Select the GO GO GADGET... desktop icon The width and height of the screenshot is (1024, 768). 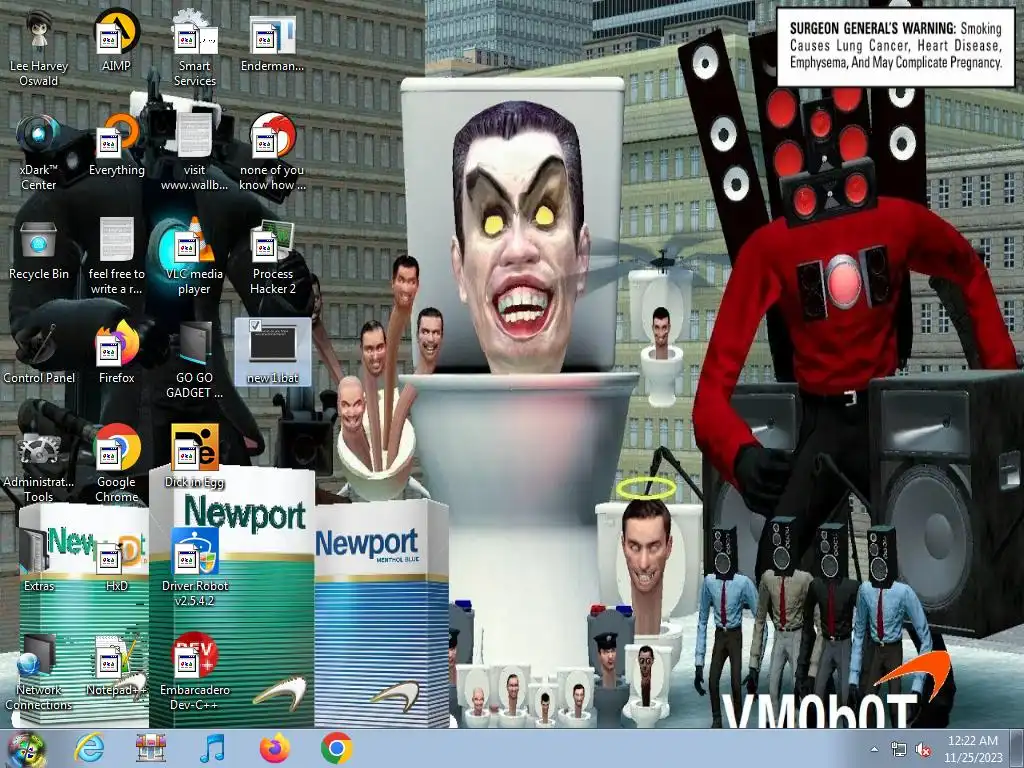pyautogui.click(x=194, y=360)
